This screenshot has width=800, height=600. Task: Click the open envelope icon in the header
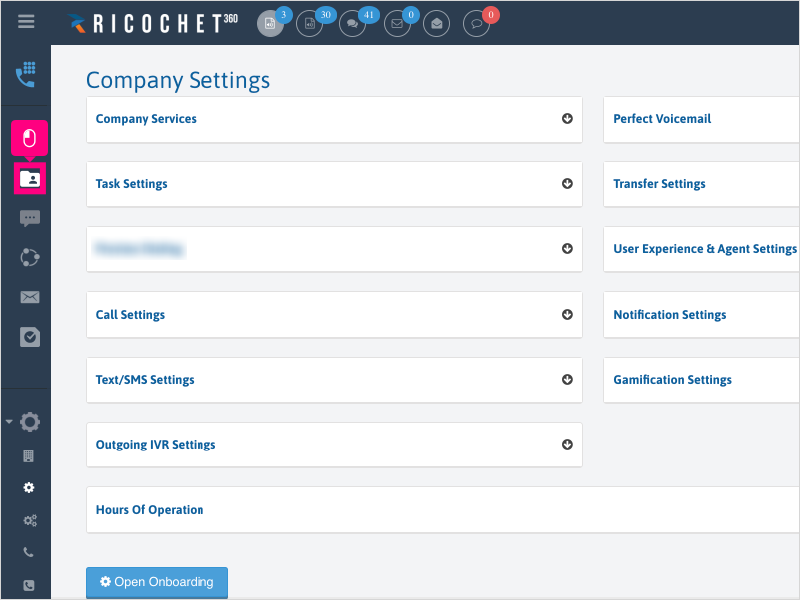coord(436,23)
